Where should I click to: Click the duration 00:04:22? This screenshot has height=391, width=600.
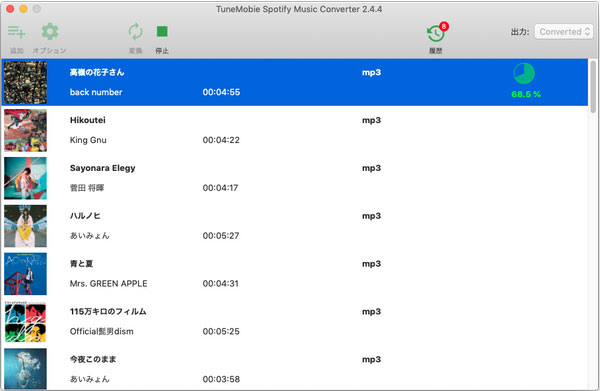tap(221, 140)
